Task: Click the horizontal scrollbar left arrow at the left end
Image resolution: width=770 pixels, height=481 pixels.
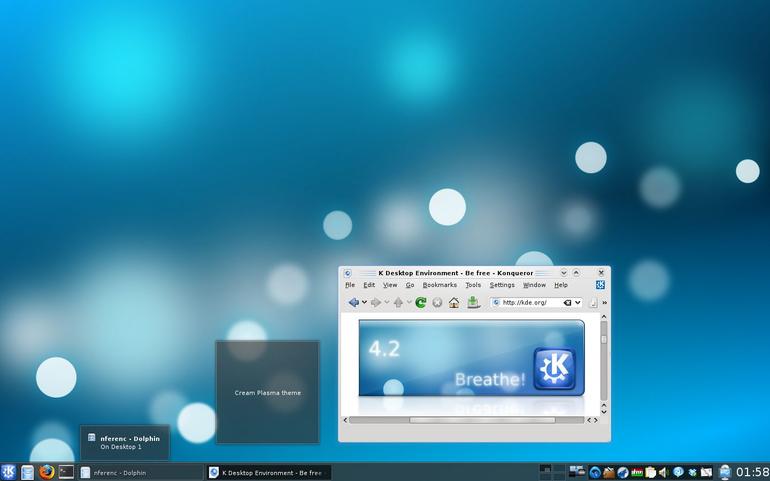Action: pyautogui.click(x=345, y=420)
